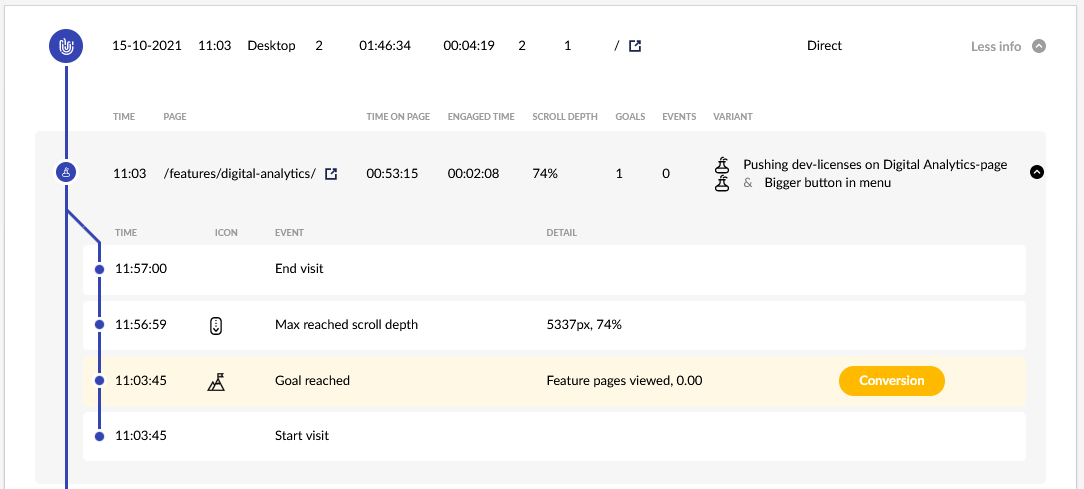The height and width of the screenshot is (489, 1084).
Task: Click the scroll depth mouse icon
Action: 216,324
